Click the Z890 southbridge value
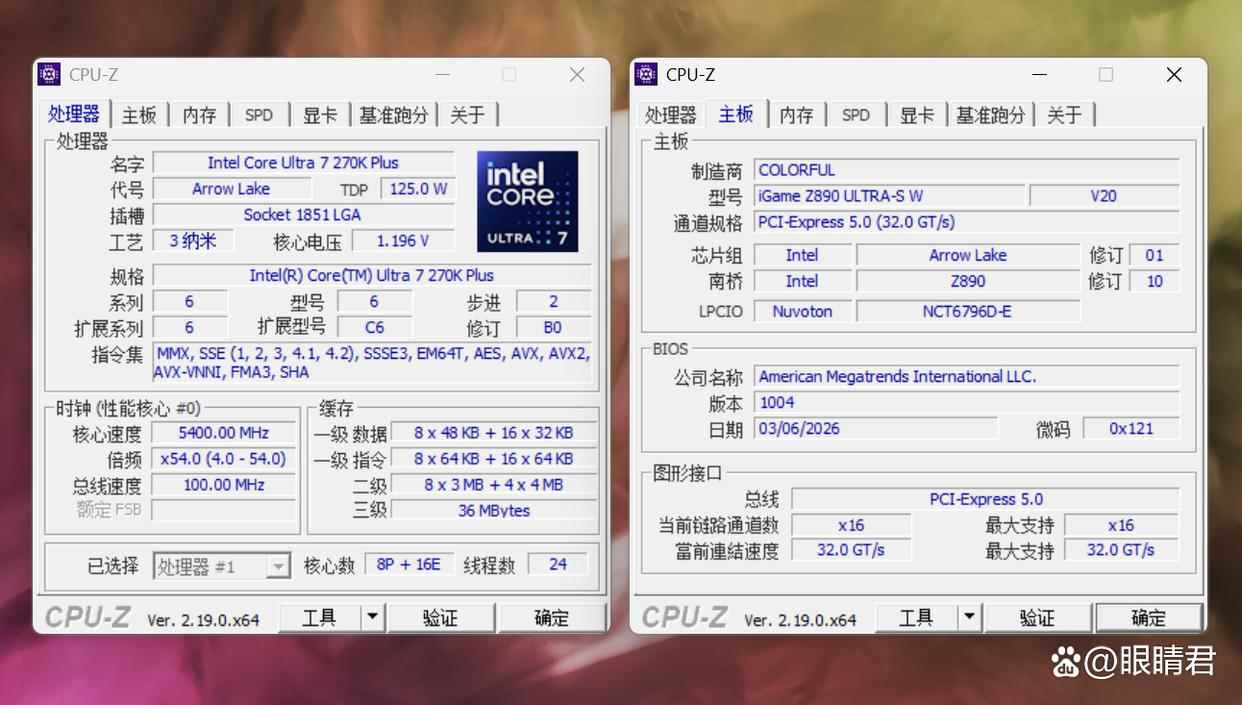This screenshot has height=705, width=1242. pos(968,282)
